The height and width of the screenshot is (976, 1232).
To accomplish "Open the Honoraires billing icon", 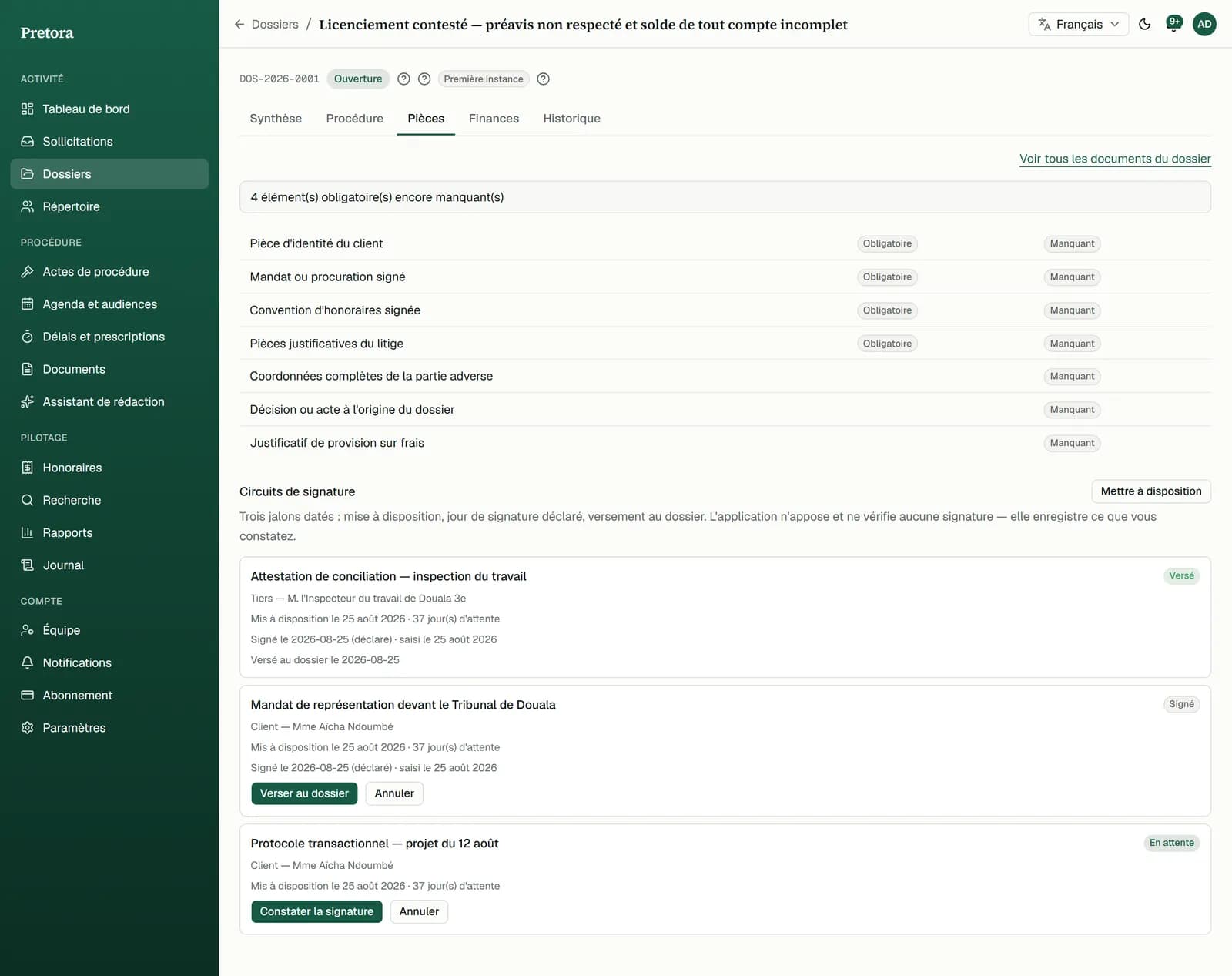I will click(x=27, y=468).
